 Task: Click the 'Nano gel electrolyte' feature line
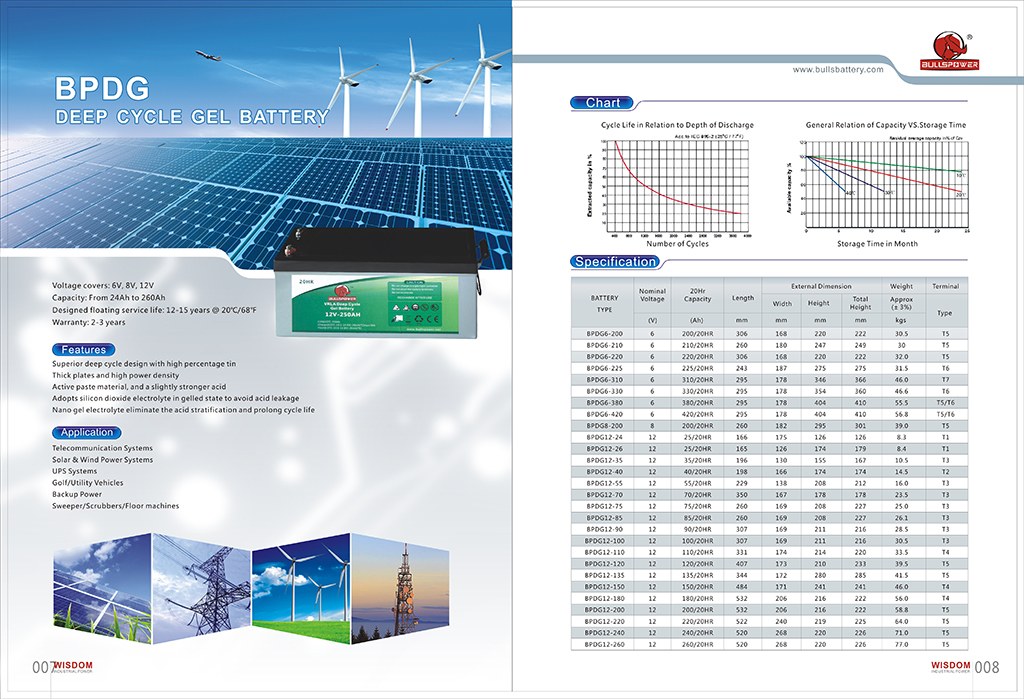[x=184, y=410]
